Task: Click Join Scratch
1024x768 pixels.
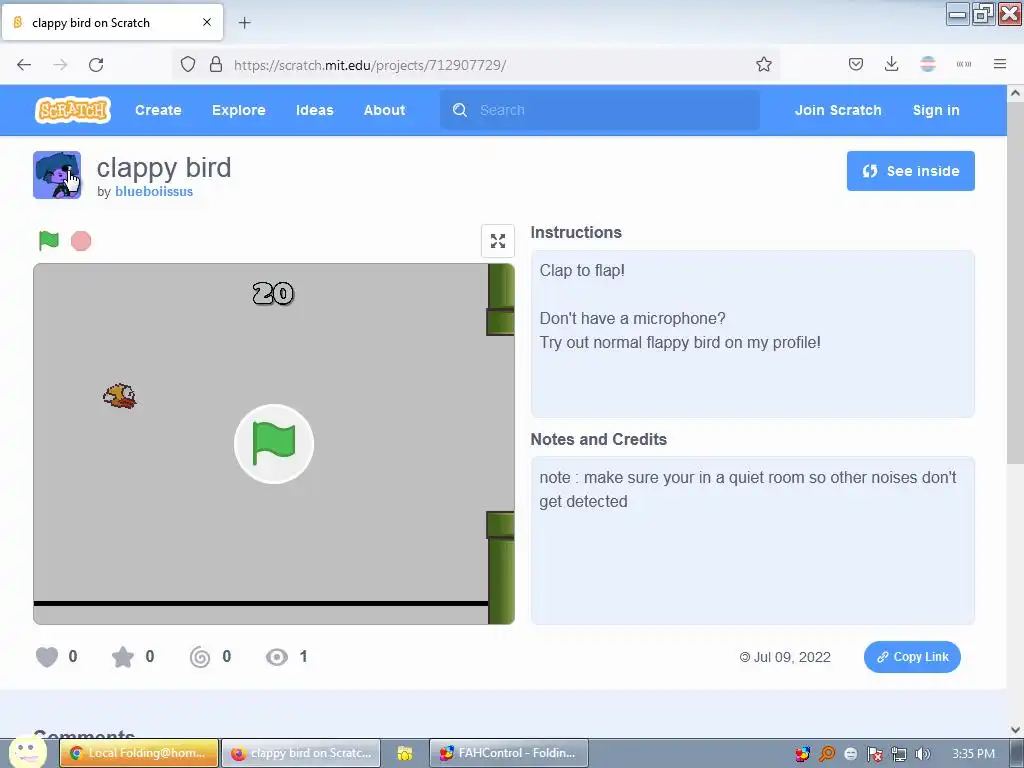Action: pos(838,110)
